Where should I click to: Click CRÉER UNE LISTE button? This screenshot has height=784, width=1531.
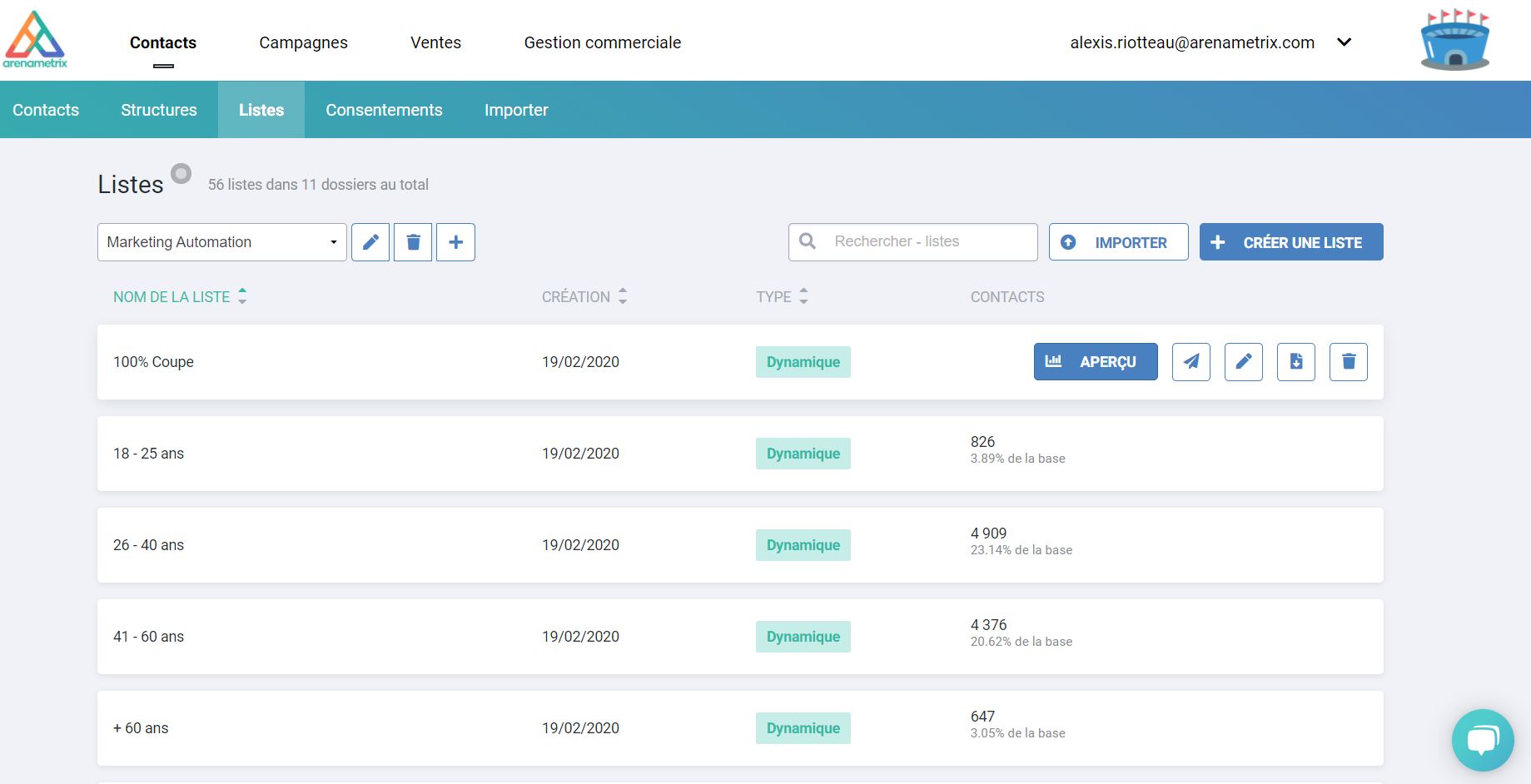click(1291, 242)
